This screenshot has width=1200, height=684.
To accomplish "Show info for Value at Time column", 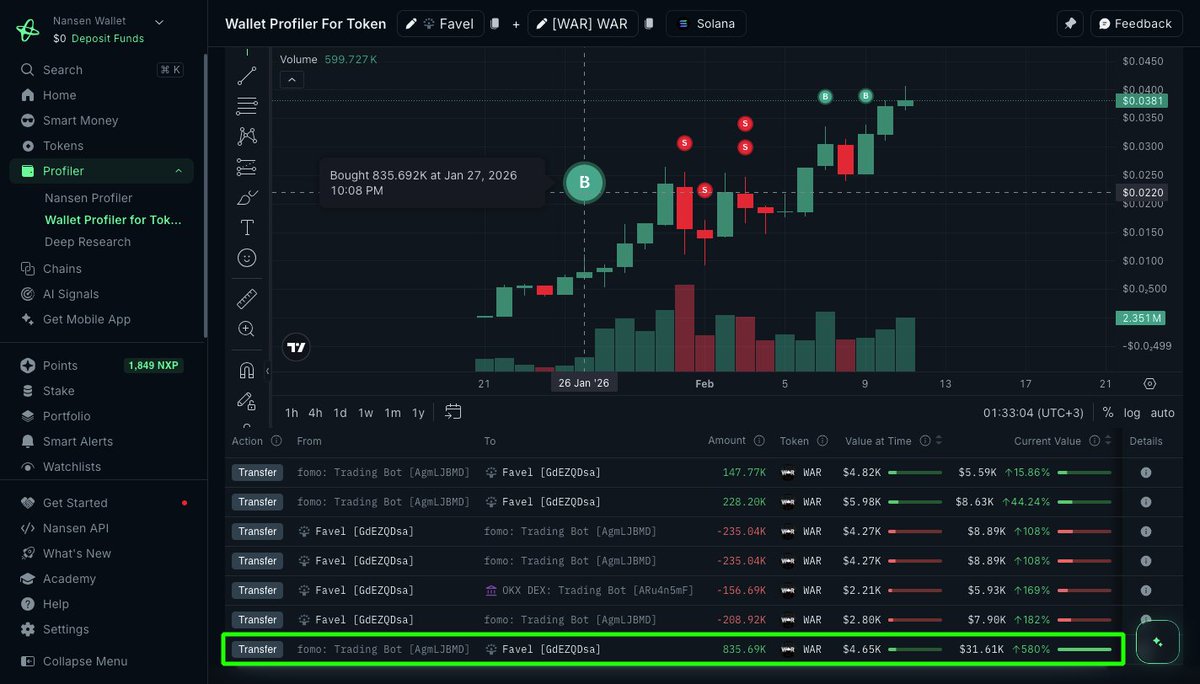I will point(925,441).
